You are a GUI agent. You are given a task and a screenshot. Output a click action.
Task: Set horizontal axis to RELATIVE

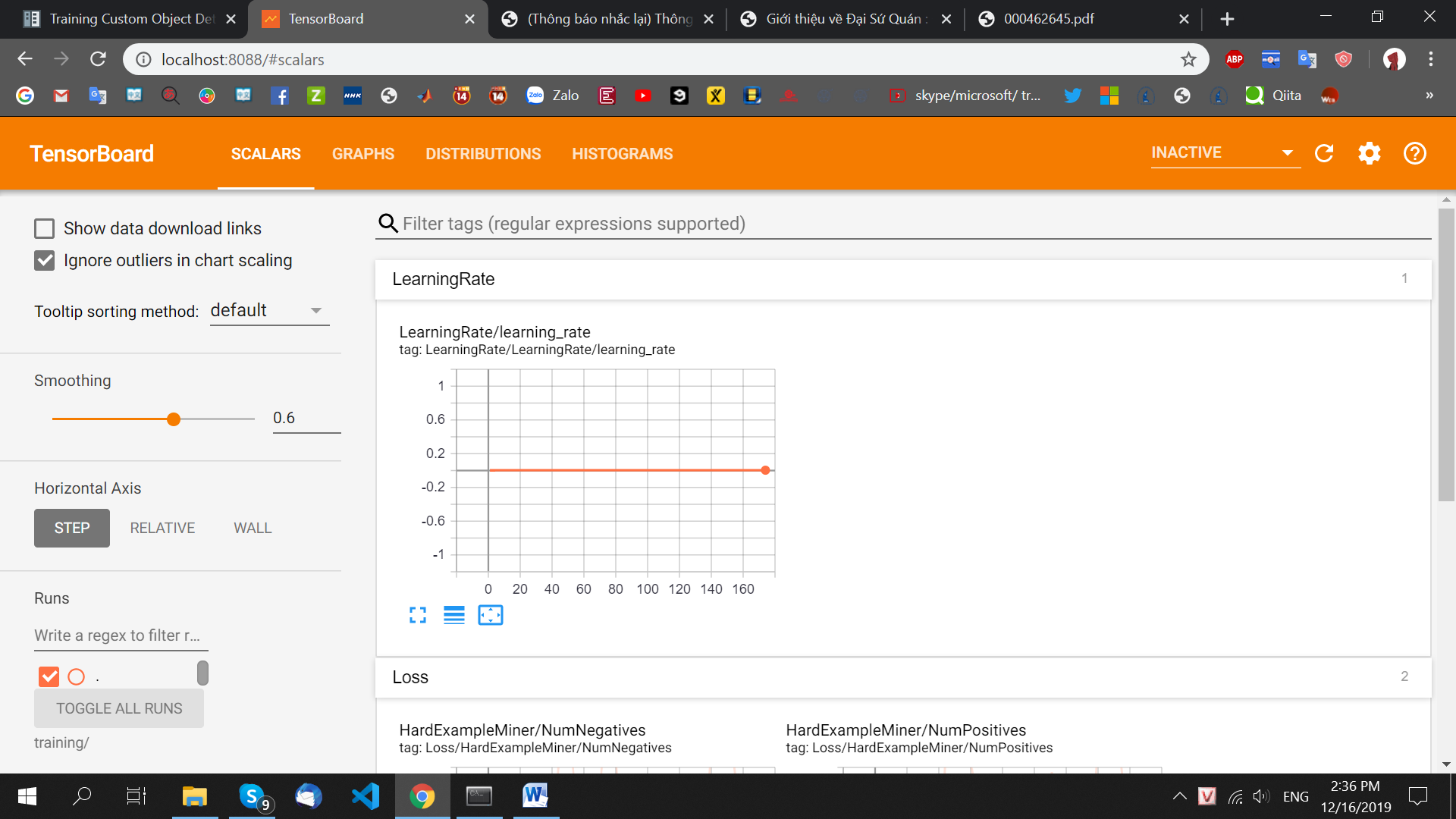click(162, 528)
